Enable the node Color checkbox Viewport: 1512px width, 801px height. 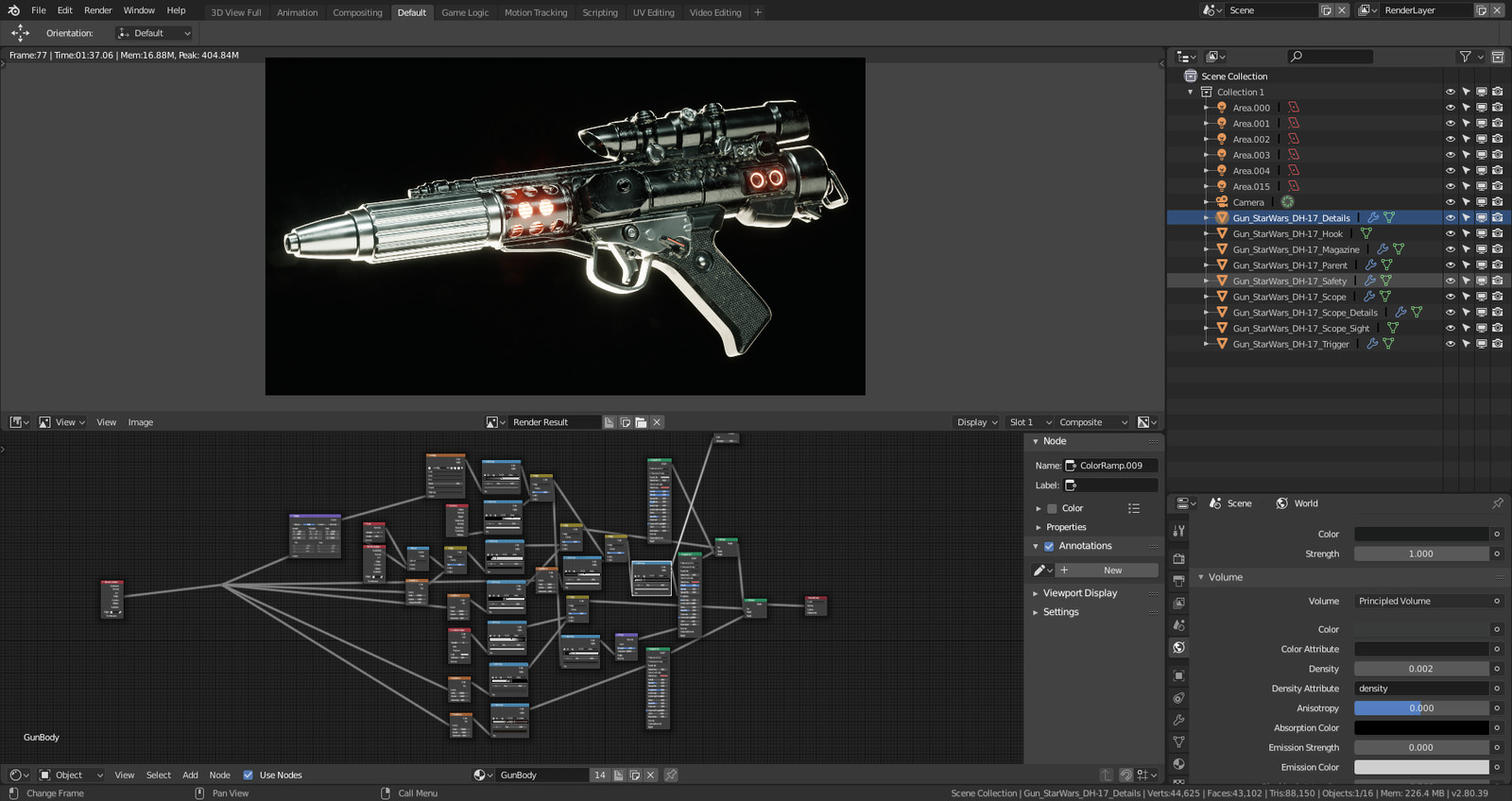1052,508
